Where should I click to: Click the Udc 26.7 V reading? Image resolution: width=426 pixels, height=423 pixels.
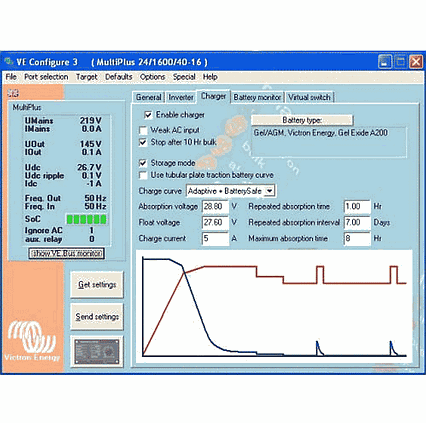coord(63,167)
